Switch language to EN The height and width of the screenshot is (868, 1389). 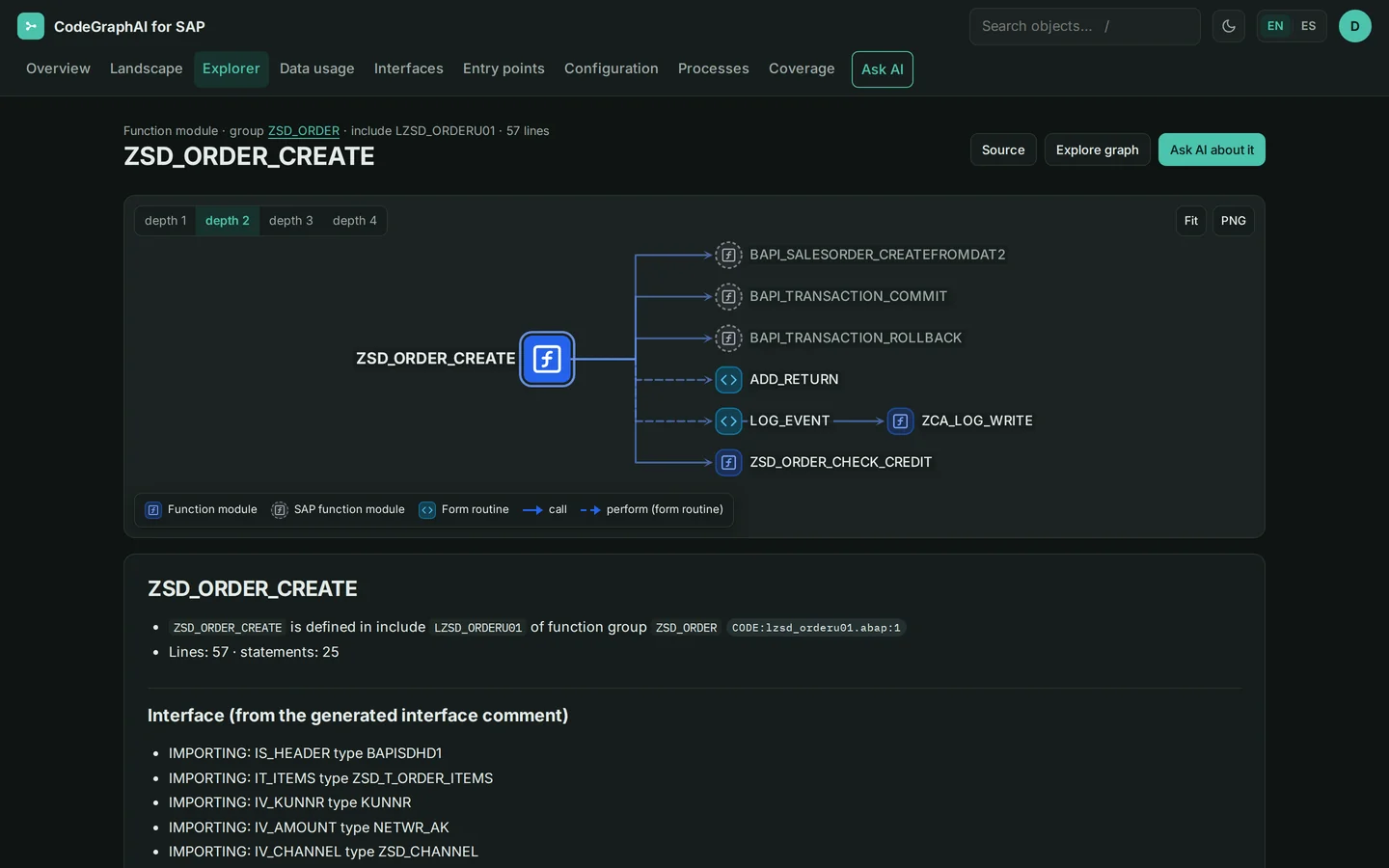1275,26
